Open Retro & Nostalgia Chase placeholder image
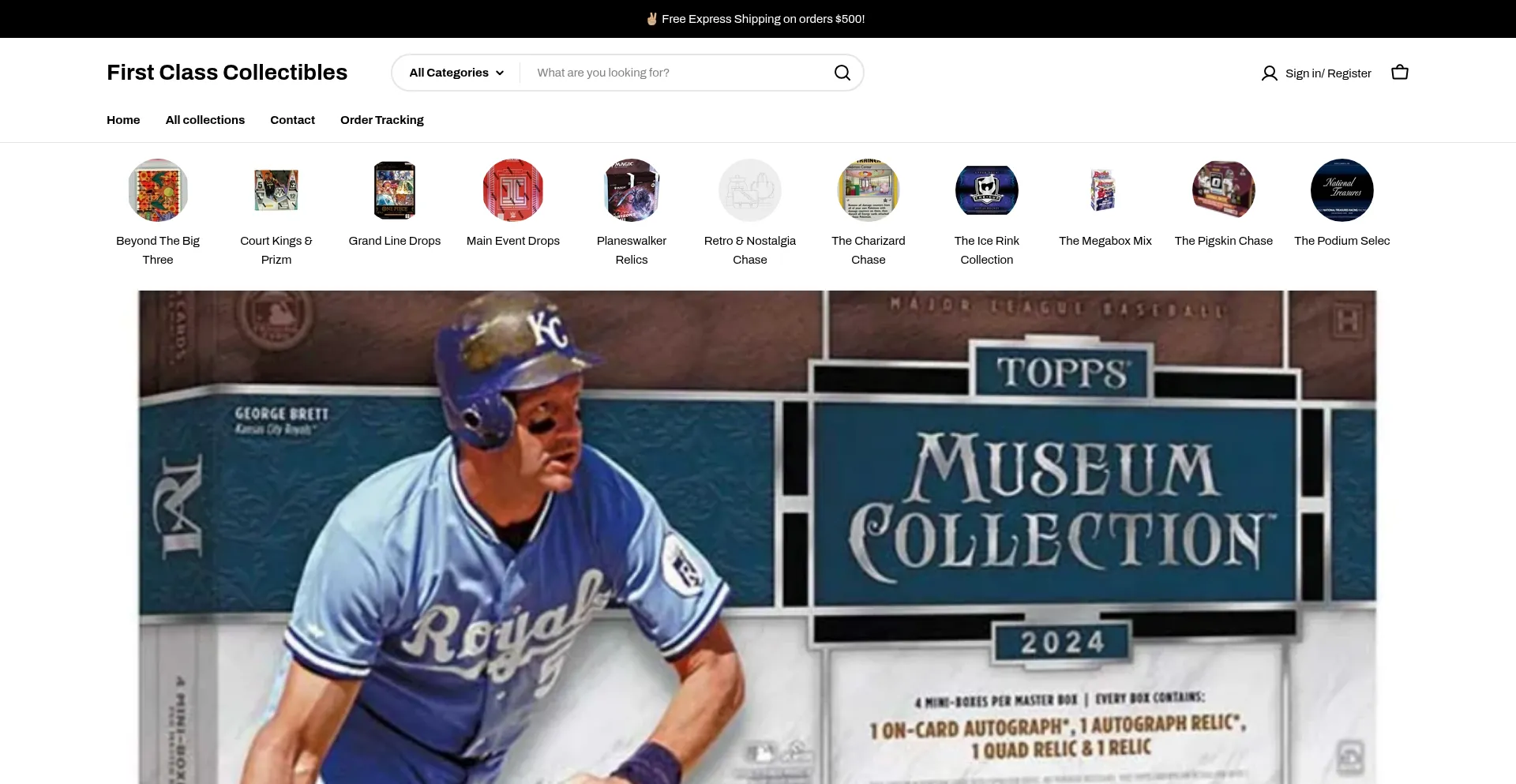 click(750, 190)
